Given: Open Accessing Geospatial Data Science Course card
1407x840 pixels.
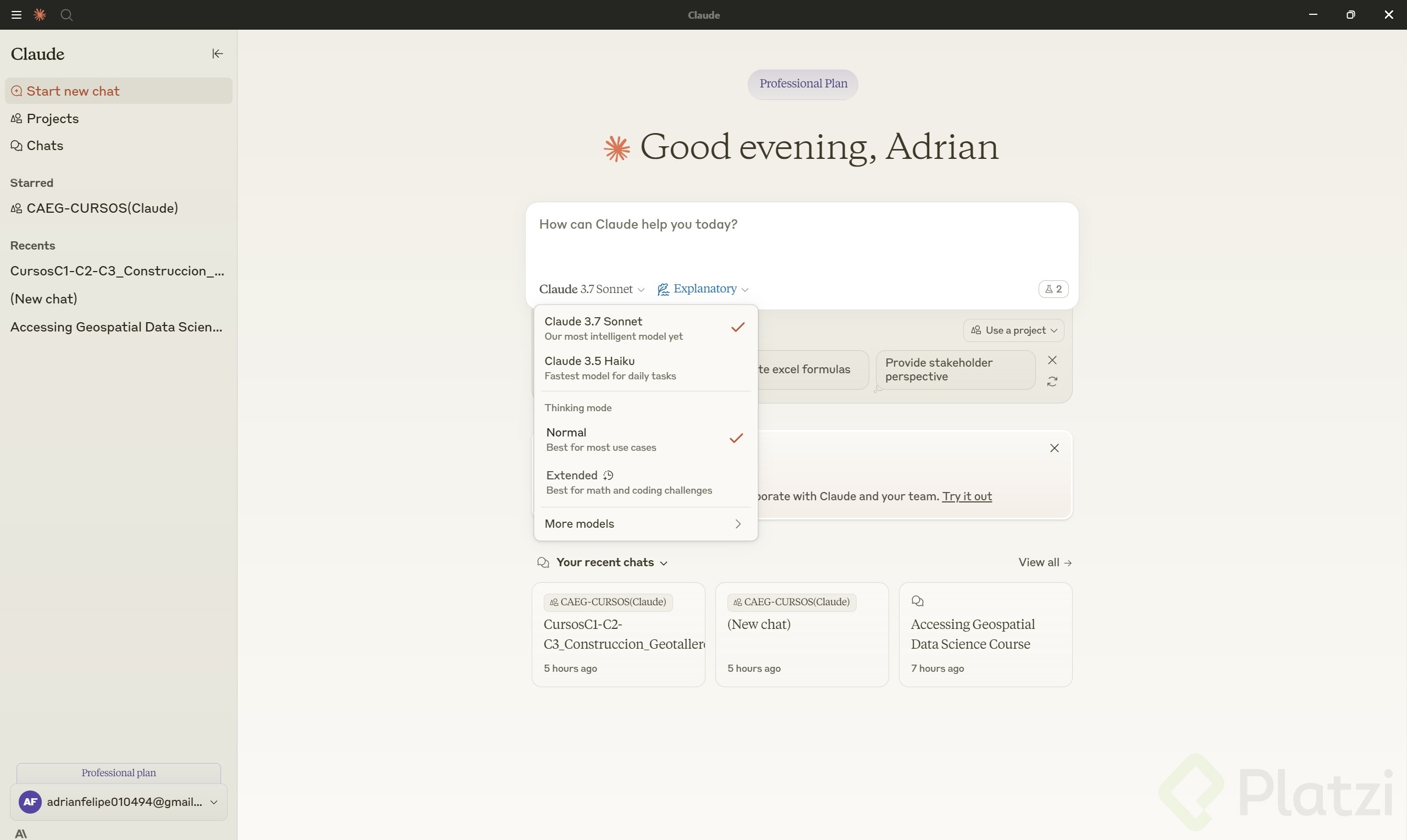Looking at the screenshot, I should pos(985,634).
